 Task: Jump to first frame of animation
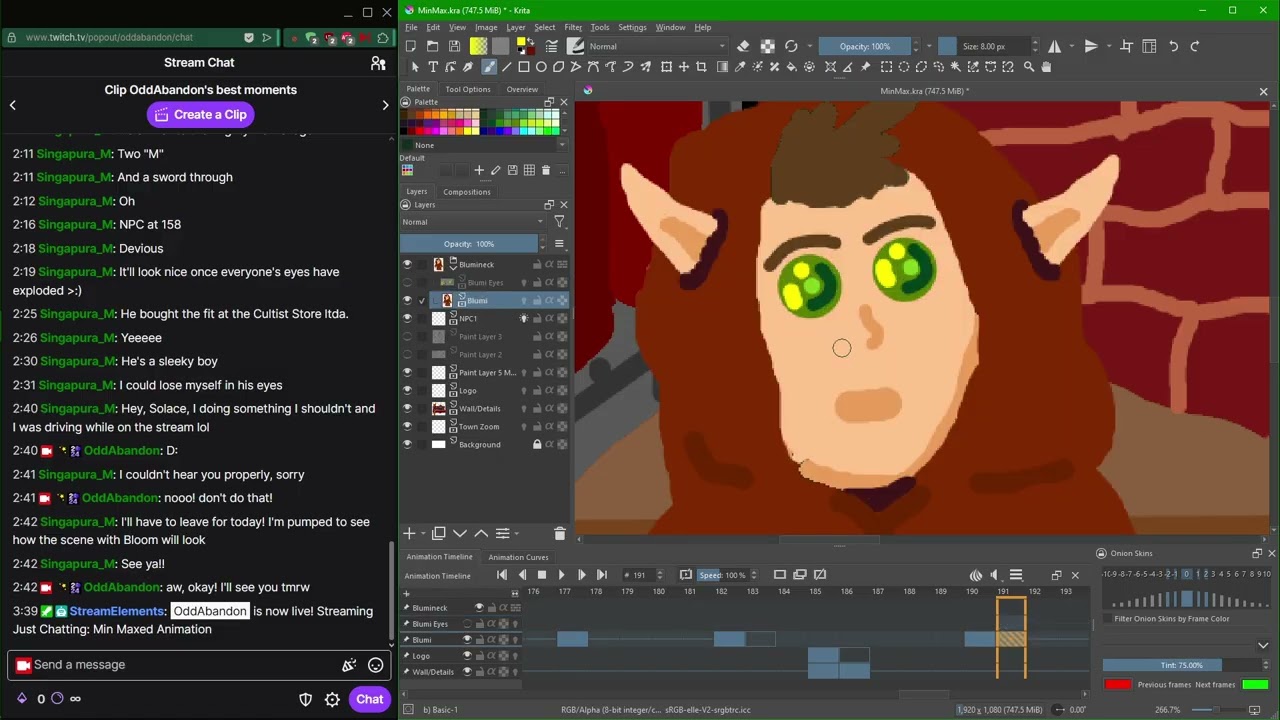pos(502,575)
